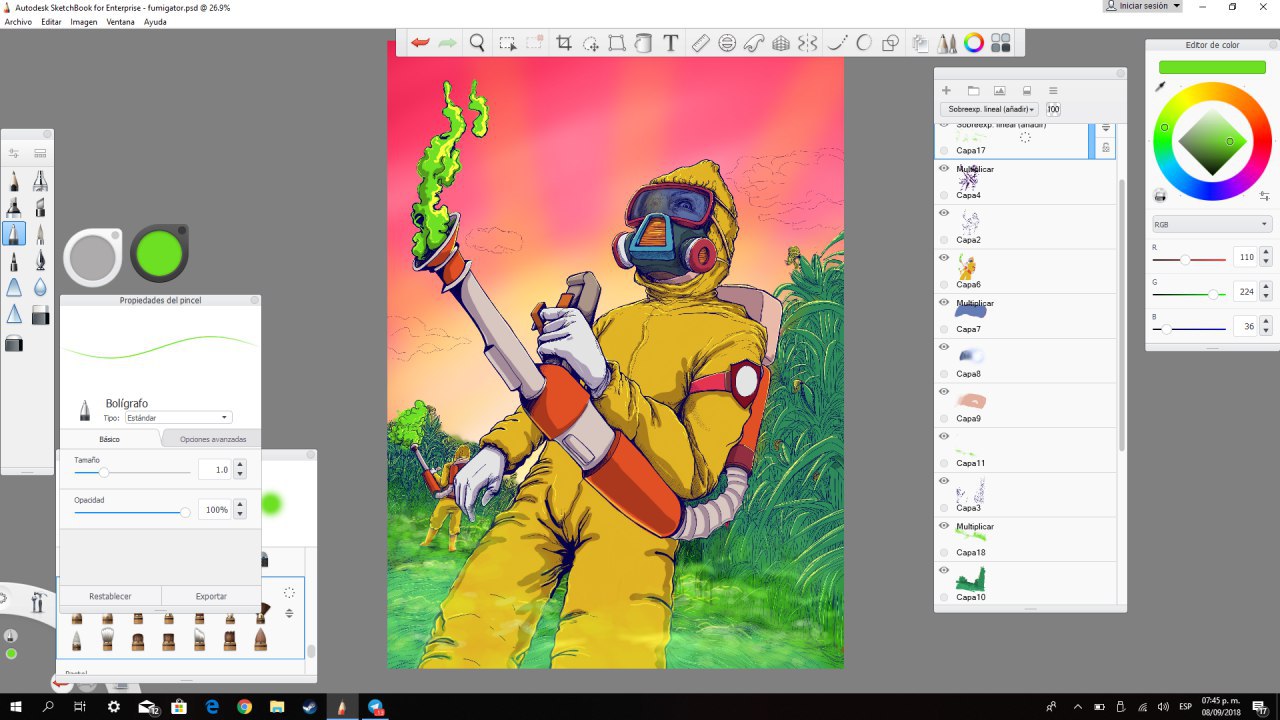
Task: Open the Ayuda menu
Action: (x=155, y=22)
